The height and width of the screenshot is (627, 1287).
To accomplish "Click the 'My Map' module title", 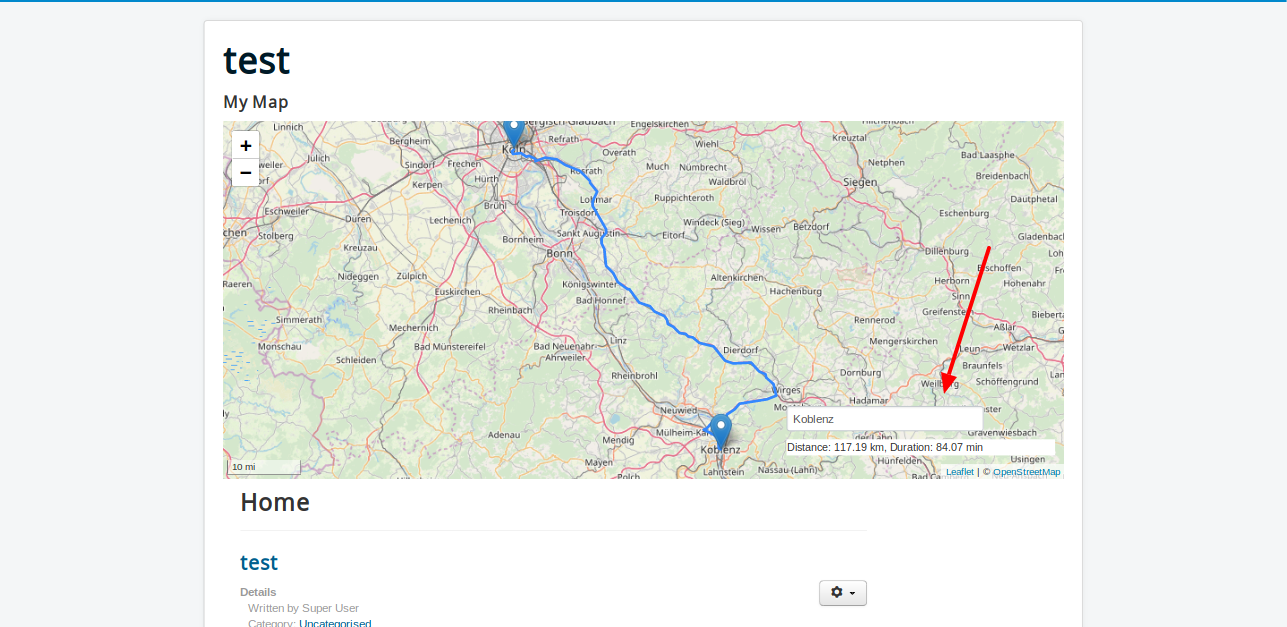I will [x=256, y=102].
